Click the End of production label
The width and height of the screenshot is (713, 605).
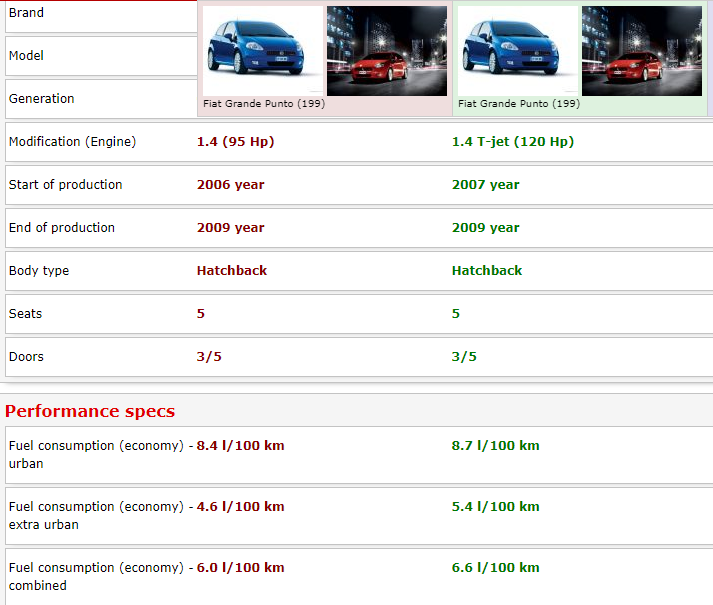tap(62, 227)
